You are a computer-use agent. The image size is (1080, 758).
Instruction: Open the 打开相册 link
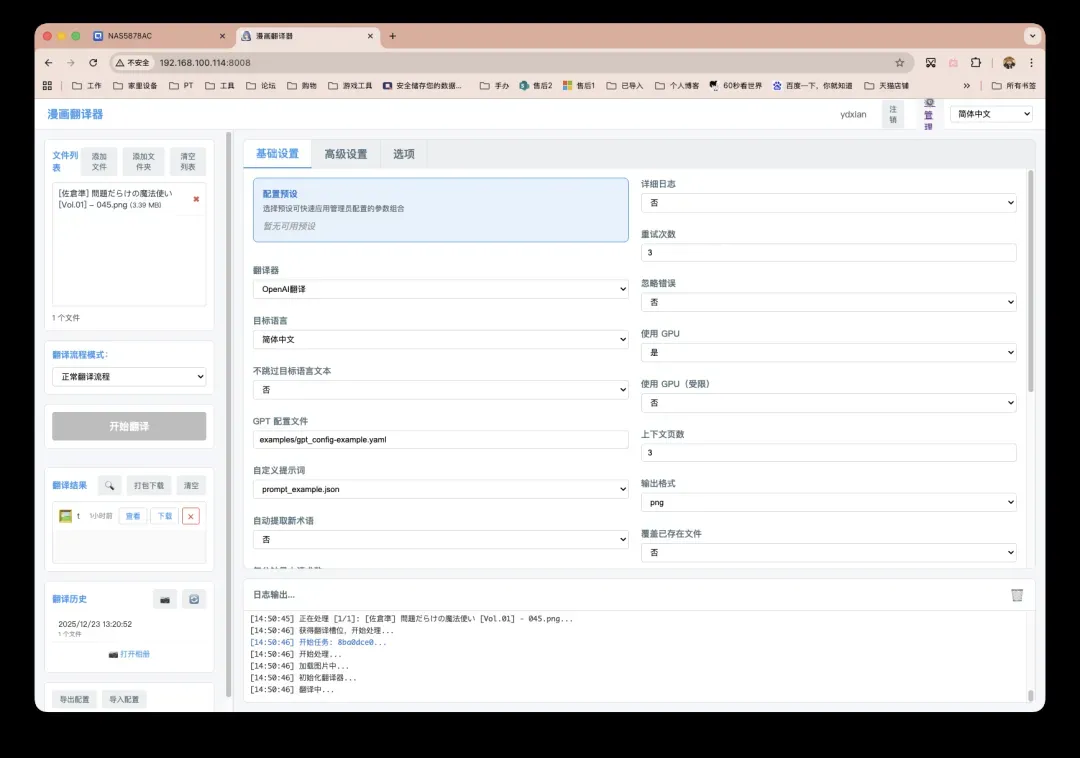click(x=129, y=654)
